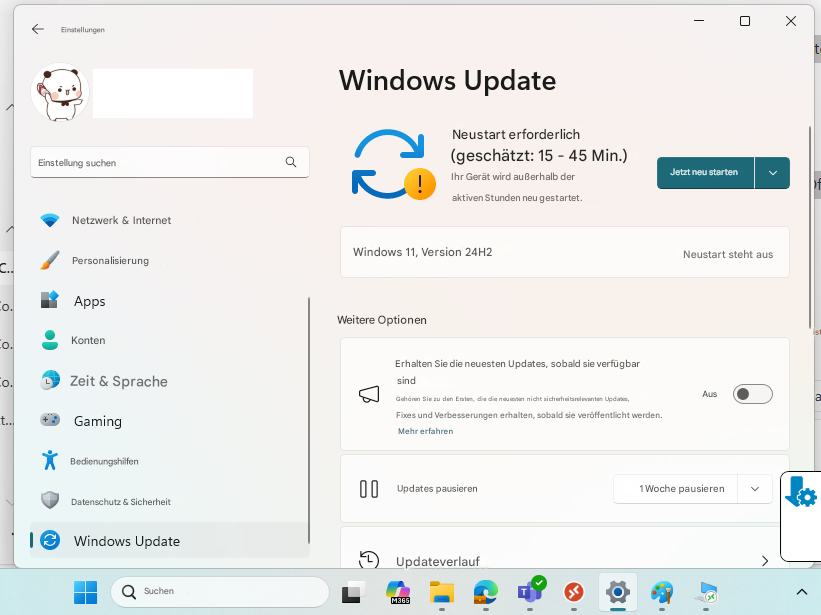Click the Bedienungshilfen accessibility icon
Viewport: 821px width, 615px height.
(x=51, y=461)
